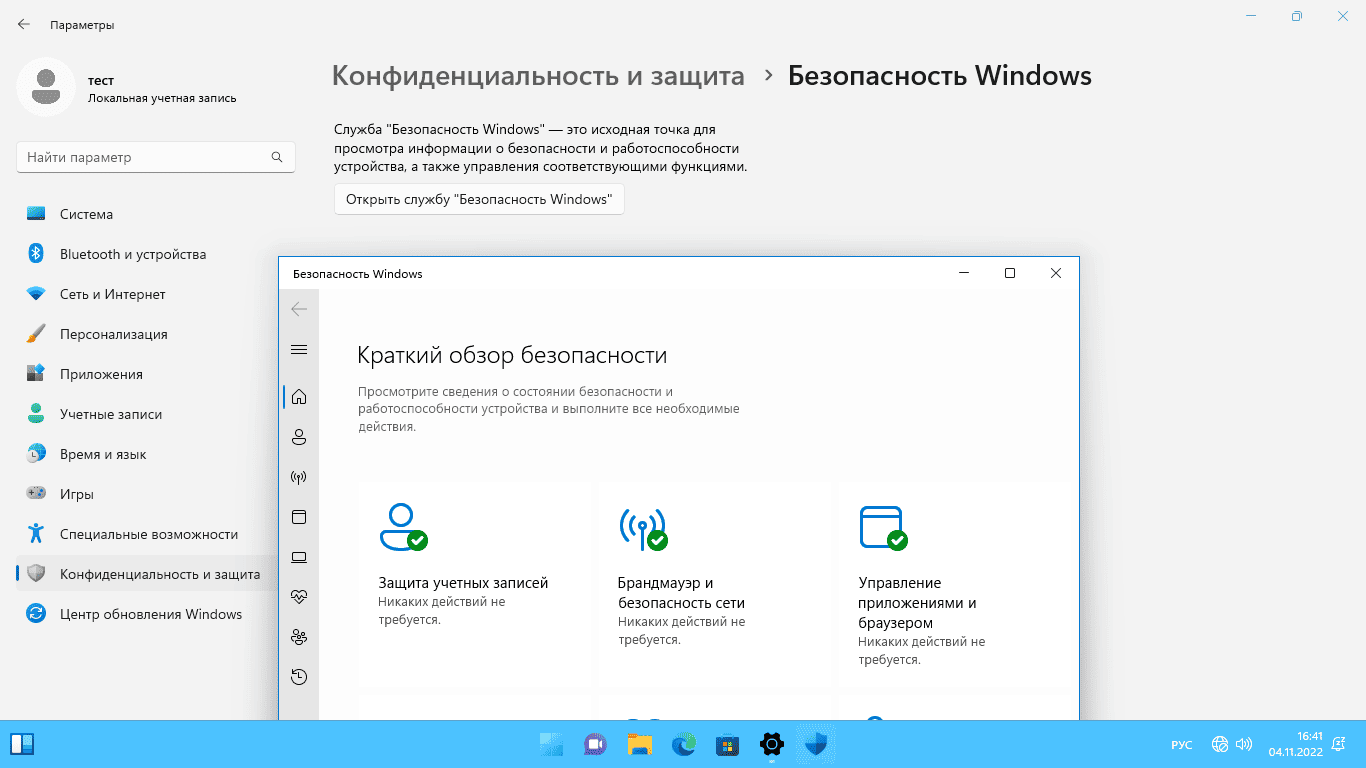
Task: Go back using the Settings window arrow
Action: coord(24,24)
